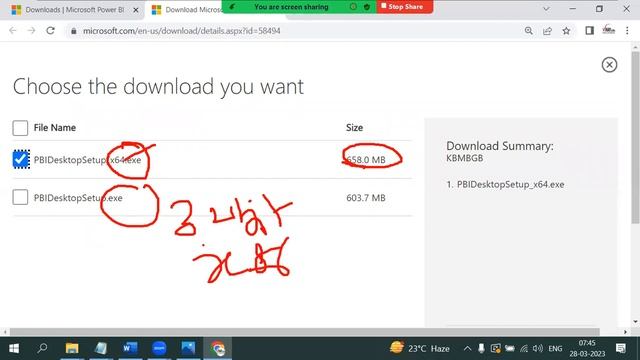Open the Photos app on taskbar
This screenshot has width=640, height=360.
(x=188, y=348)
